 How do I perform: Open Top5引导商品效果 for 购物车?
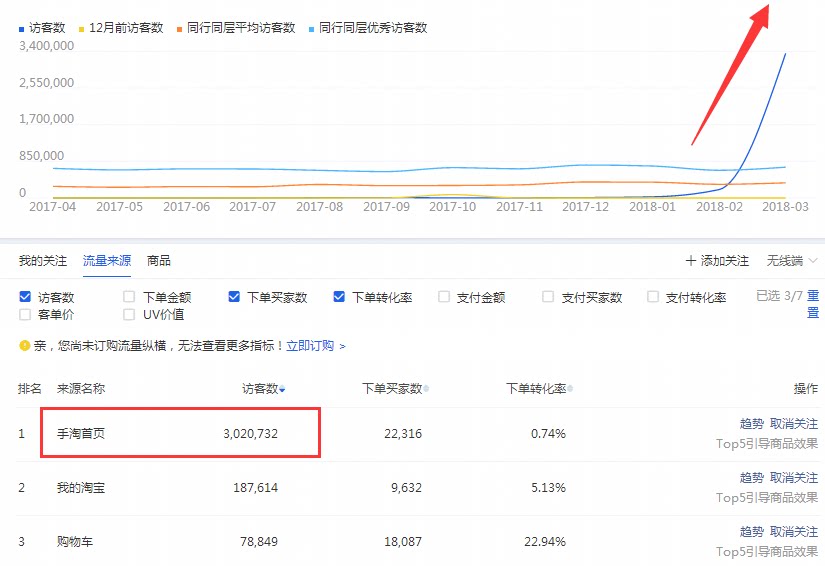[767, 551]
